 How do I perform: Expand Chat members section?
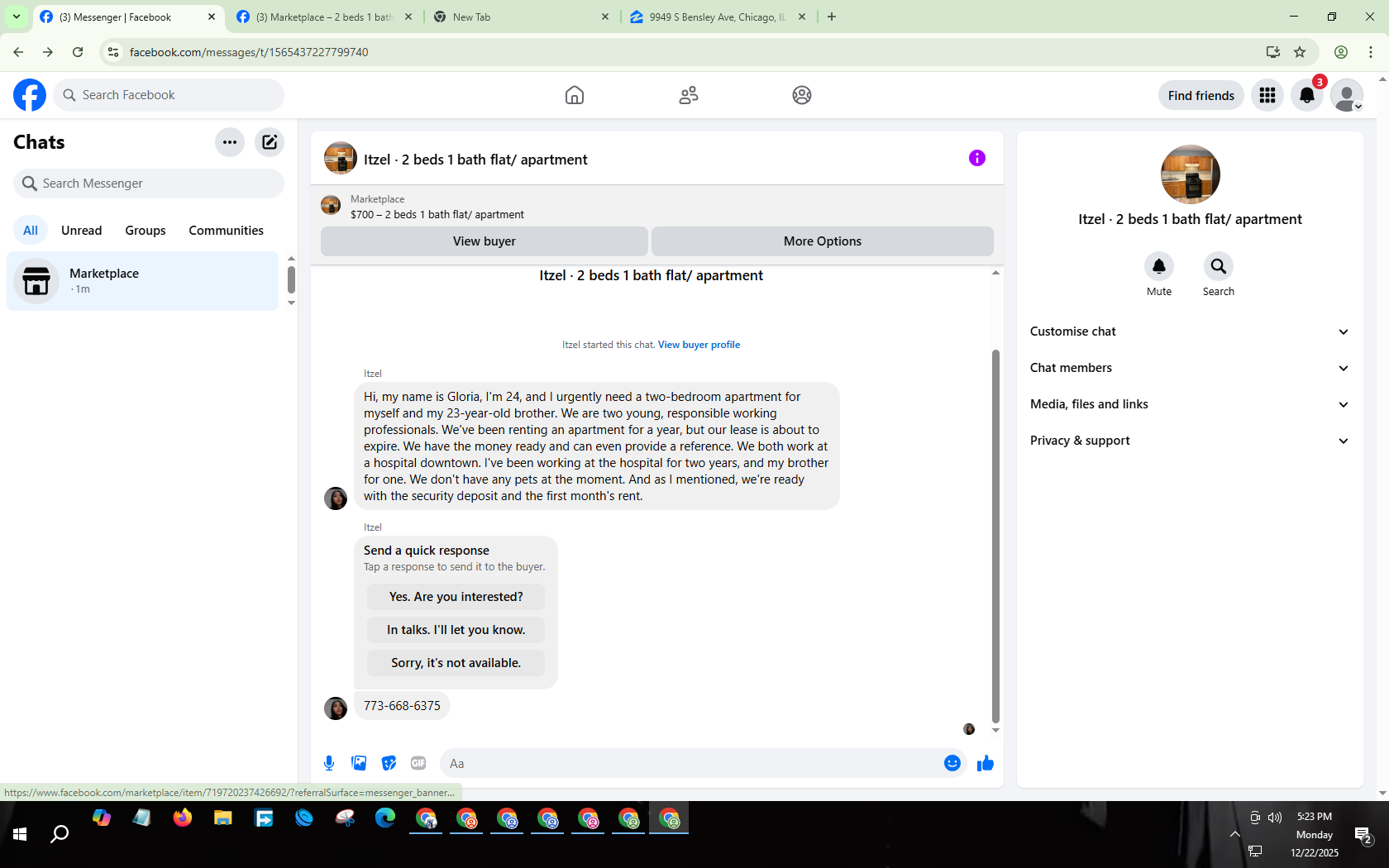[x=1190, y=368]
